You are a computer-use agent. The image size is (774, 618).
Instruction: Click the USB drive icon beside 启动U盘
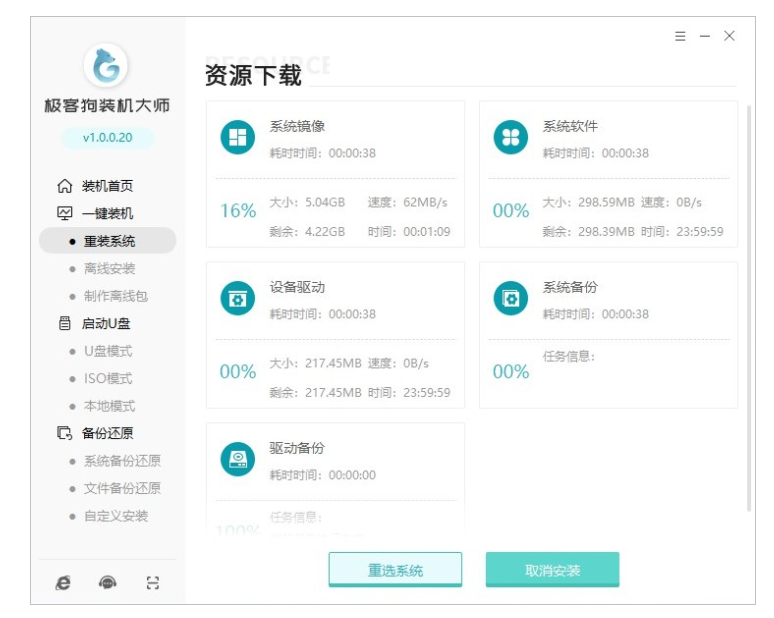(x=65, y=323)
